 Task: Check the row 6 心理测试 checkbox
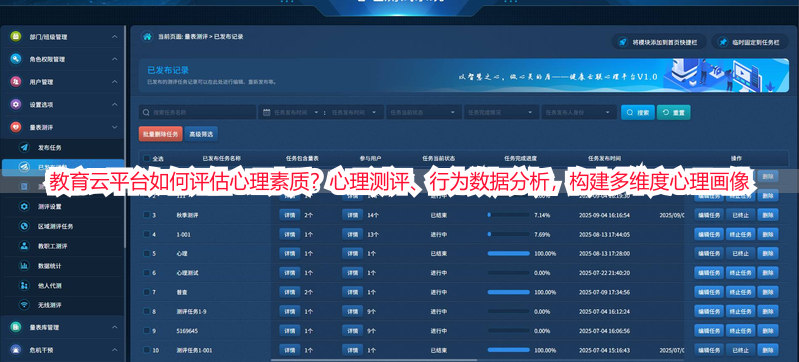tap(147, 273)
